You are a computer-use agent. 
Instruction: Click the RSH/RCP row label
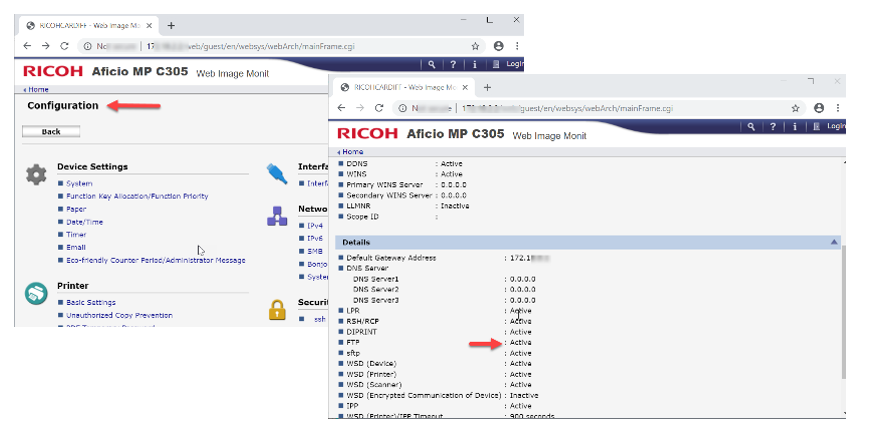click(x=362, y=321)
